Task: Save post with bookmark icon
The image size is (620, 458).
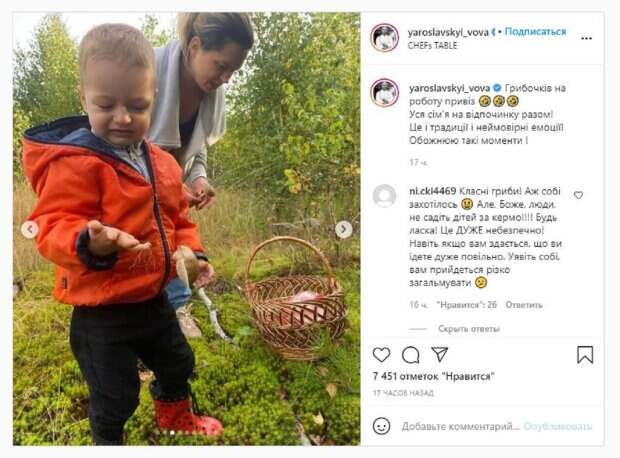Action: pos(585,354)
